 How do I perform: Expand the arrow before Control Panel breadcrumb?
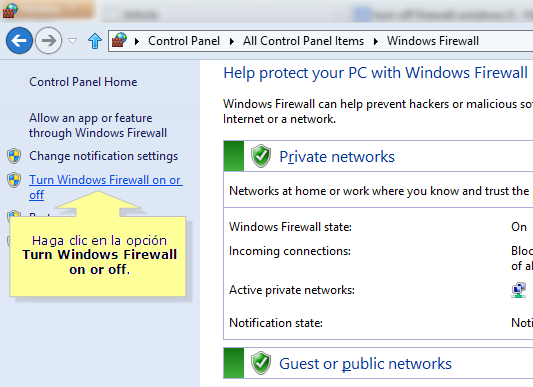[x=137, y=41]
